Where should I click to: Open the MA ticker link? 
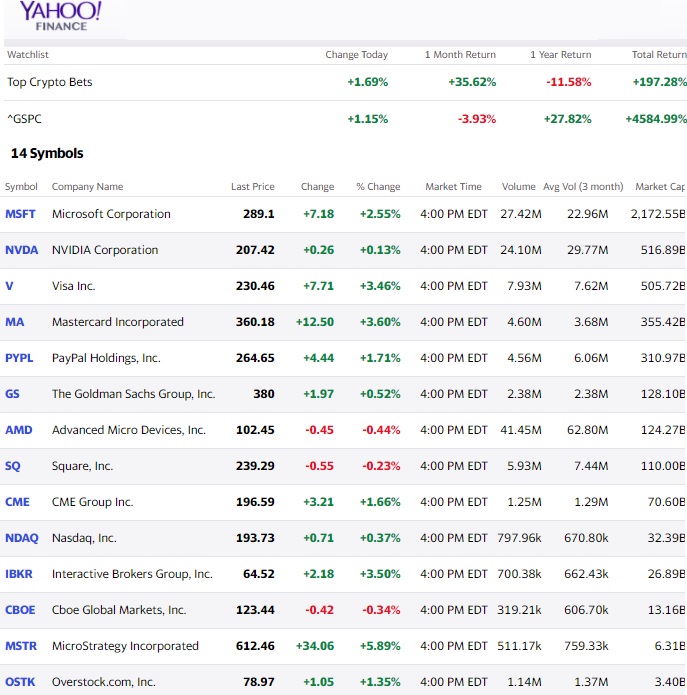pos(15,322)
